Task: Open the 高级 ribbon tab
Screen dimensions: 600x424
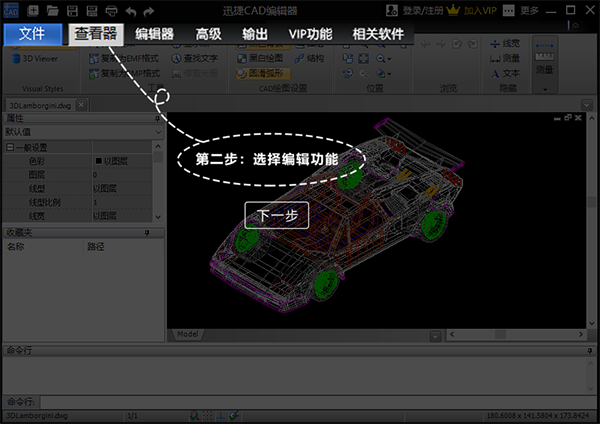Action: 208,34
